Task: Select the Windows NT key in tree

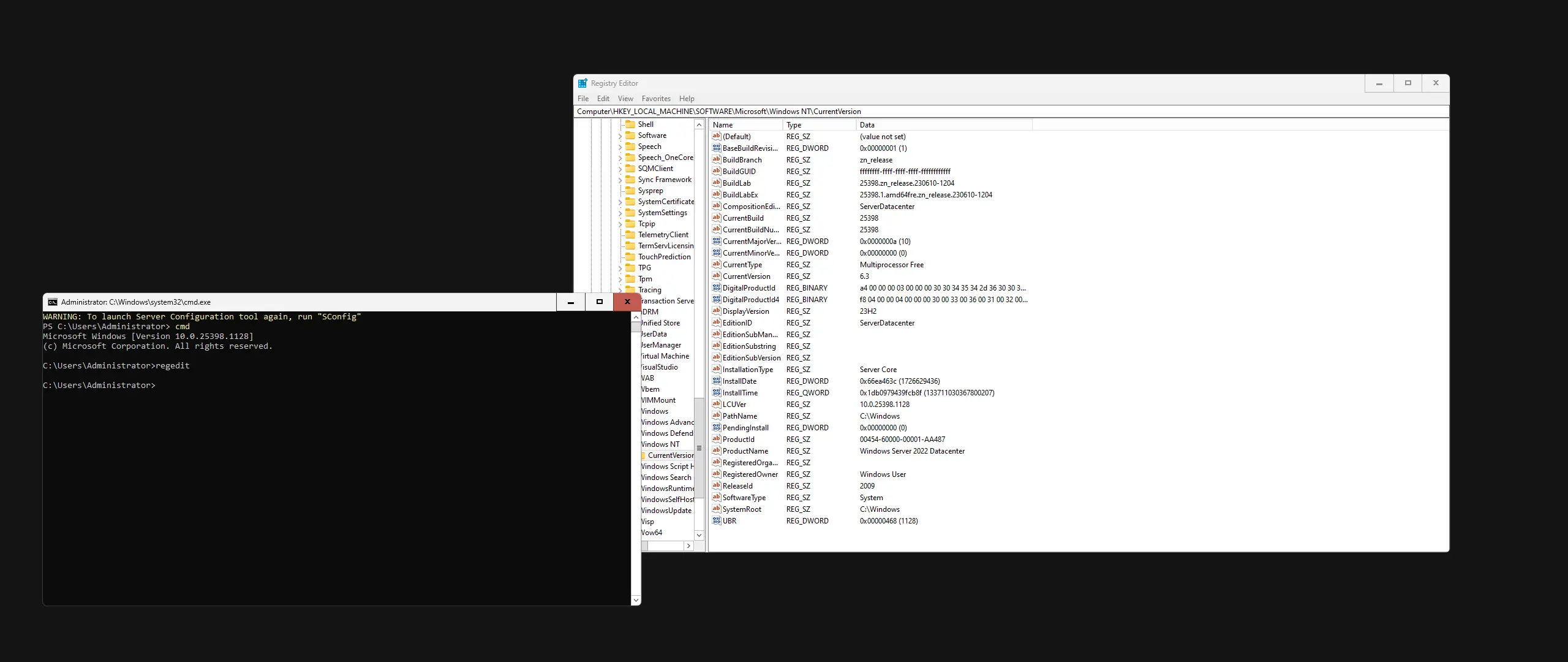Action: tap(660, 444)
